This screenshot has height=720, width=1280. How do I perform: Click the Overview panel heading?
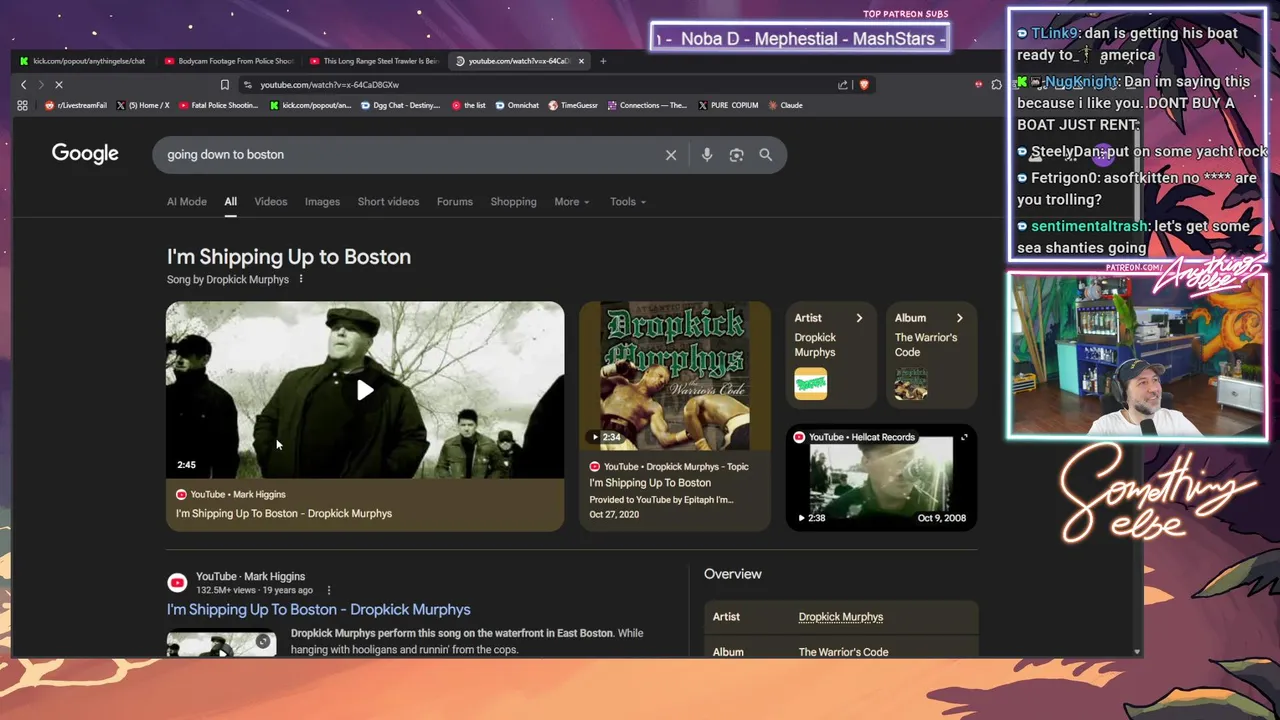click(x=733, y=574)
